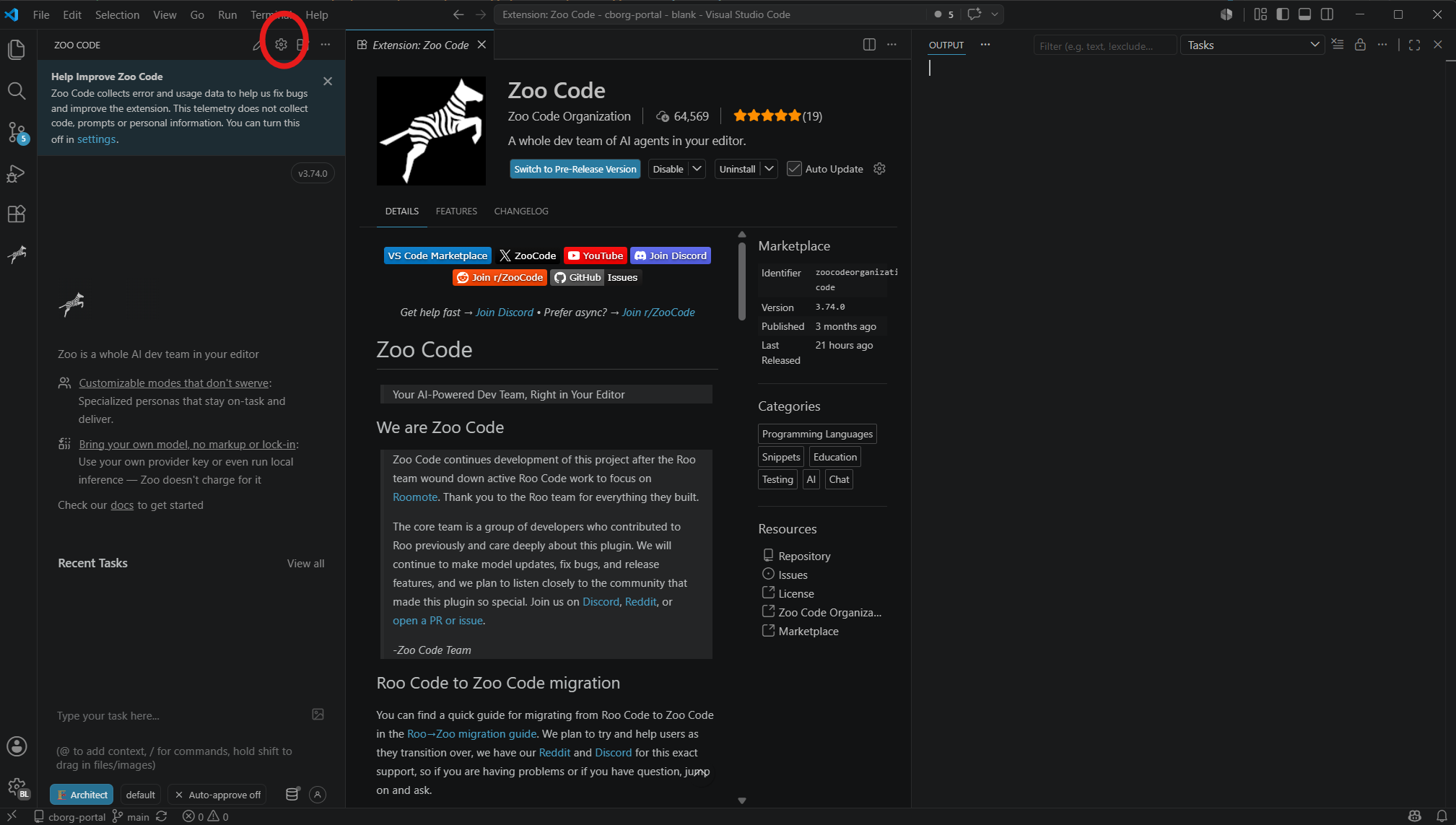Toggle the secondary side bar visibility

point(1327,14)
